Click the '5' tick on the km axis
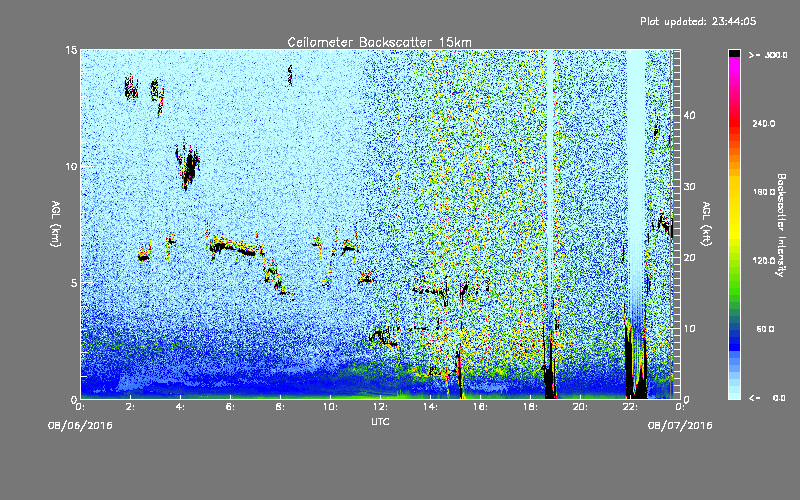The height and width of the screenshot is (500, 800). tap(74, 283)
